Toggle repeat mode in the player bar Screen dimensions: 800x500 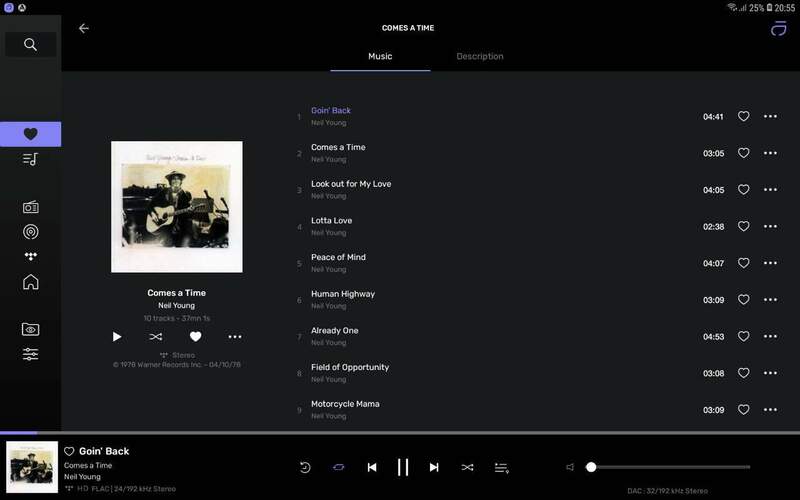[x=339, y=467]
